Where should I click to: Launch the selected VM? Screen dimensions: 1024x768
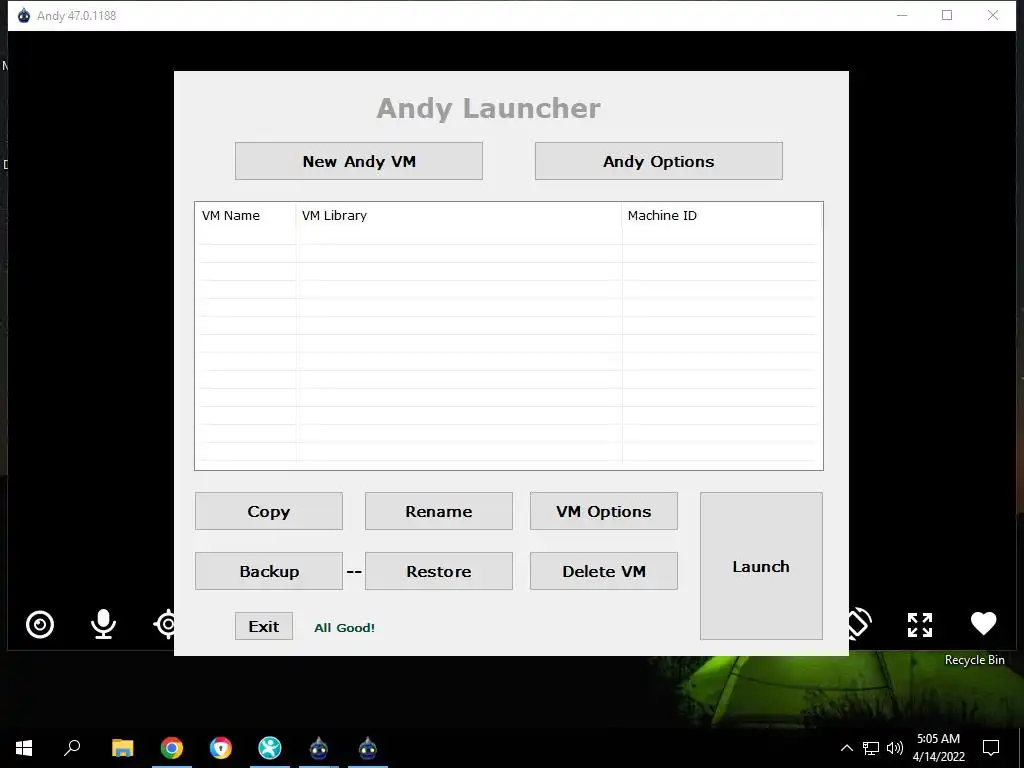[x=761, y=566]
